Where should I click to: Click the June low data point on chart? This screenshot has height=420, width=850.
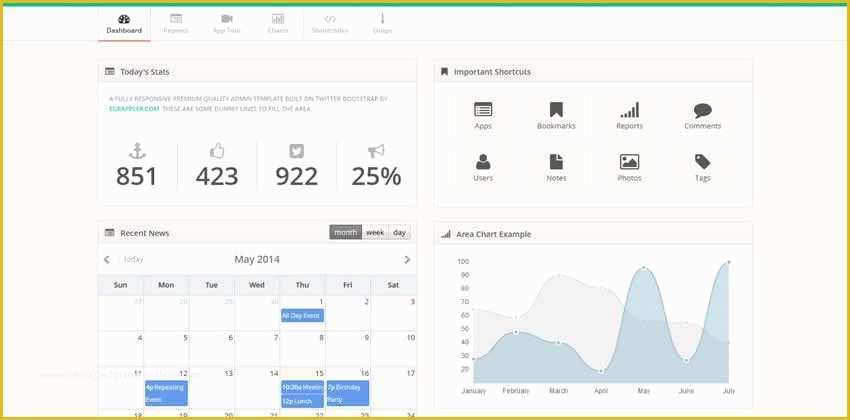coord(686,360)
